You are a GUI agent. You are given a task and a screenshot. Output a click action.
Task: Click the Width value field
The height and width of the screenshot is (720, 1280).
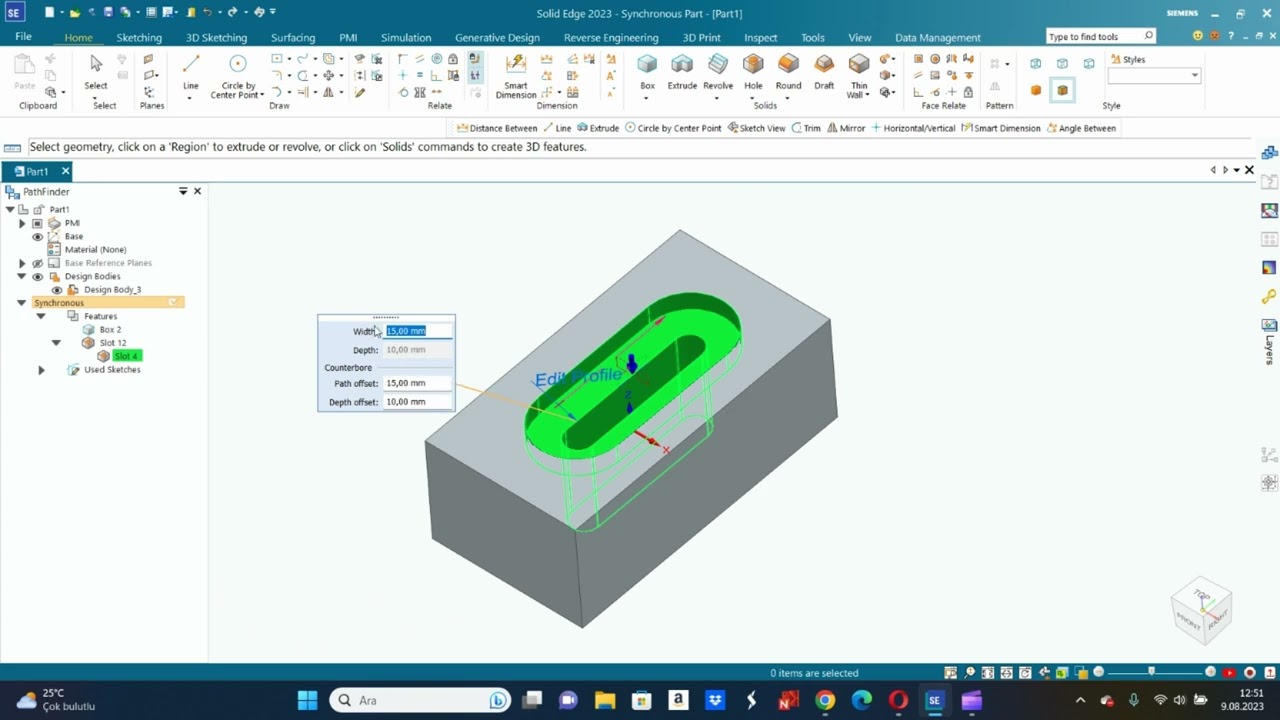[418, 331]
